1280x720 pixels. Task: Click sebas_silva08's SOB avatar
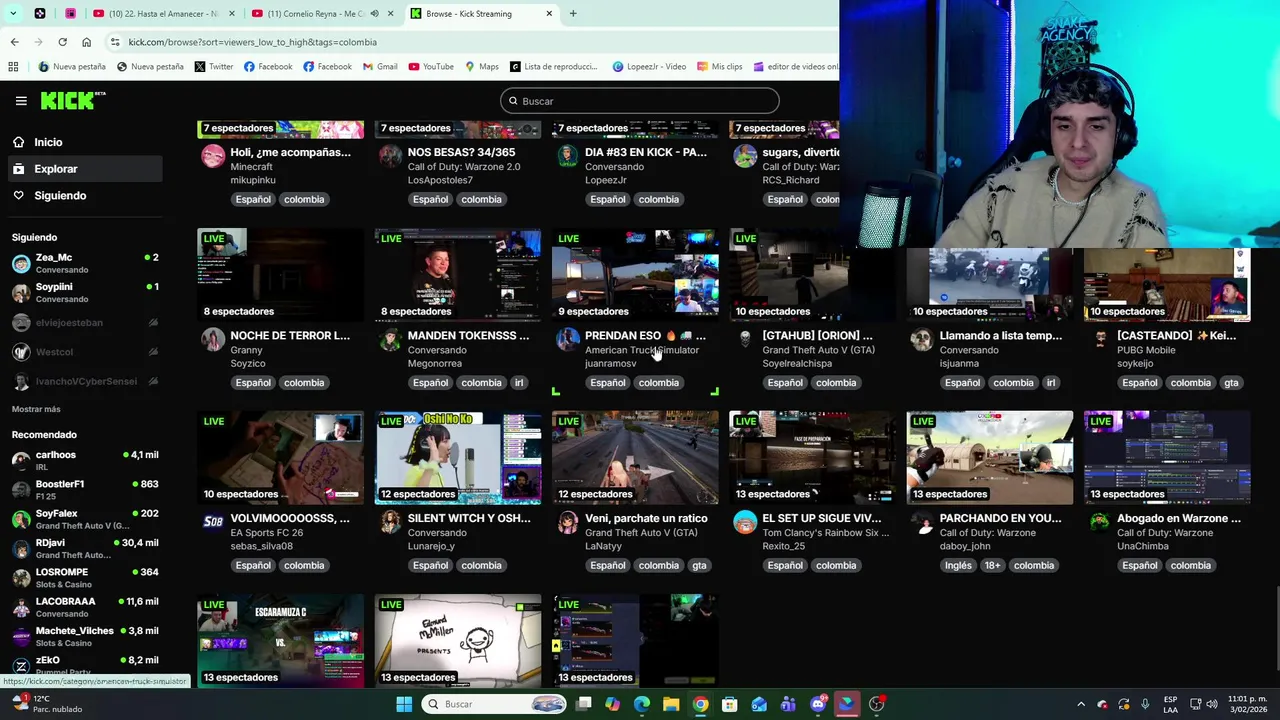coord(213,522)
